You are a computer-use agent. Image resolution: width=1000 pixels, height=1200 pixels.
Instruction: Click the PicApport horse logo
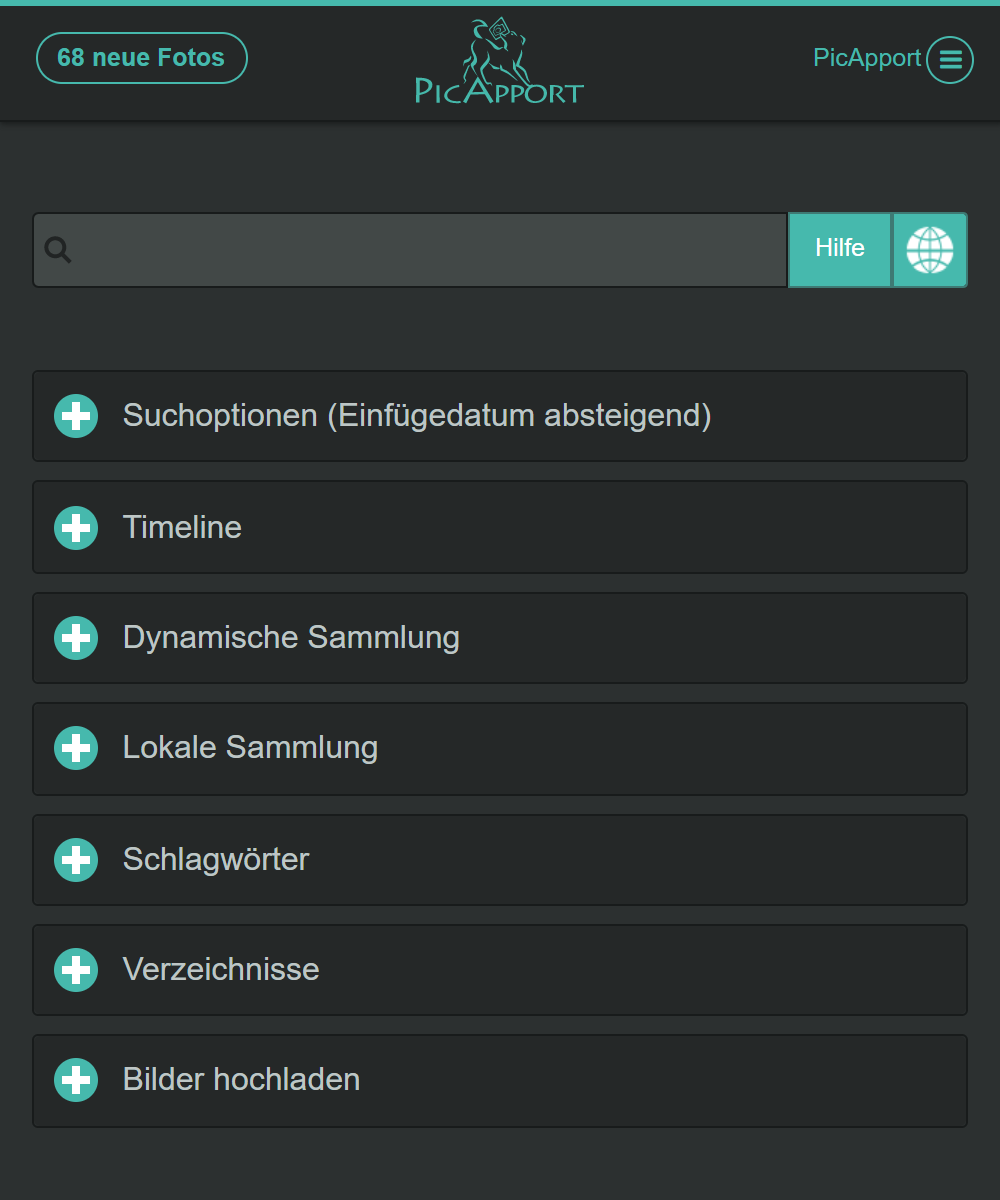point(499,62)
